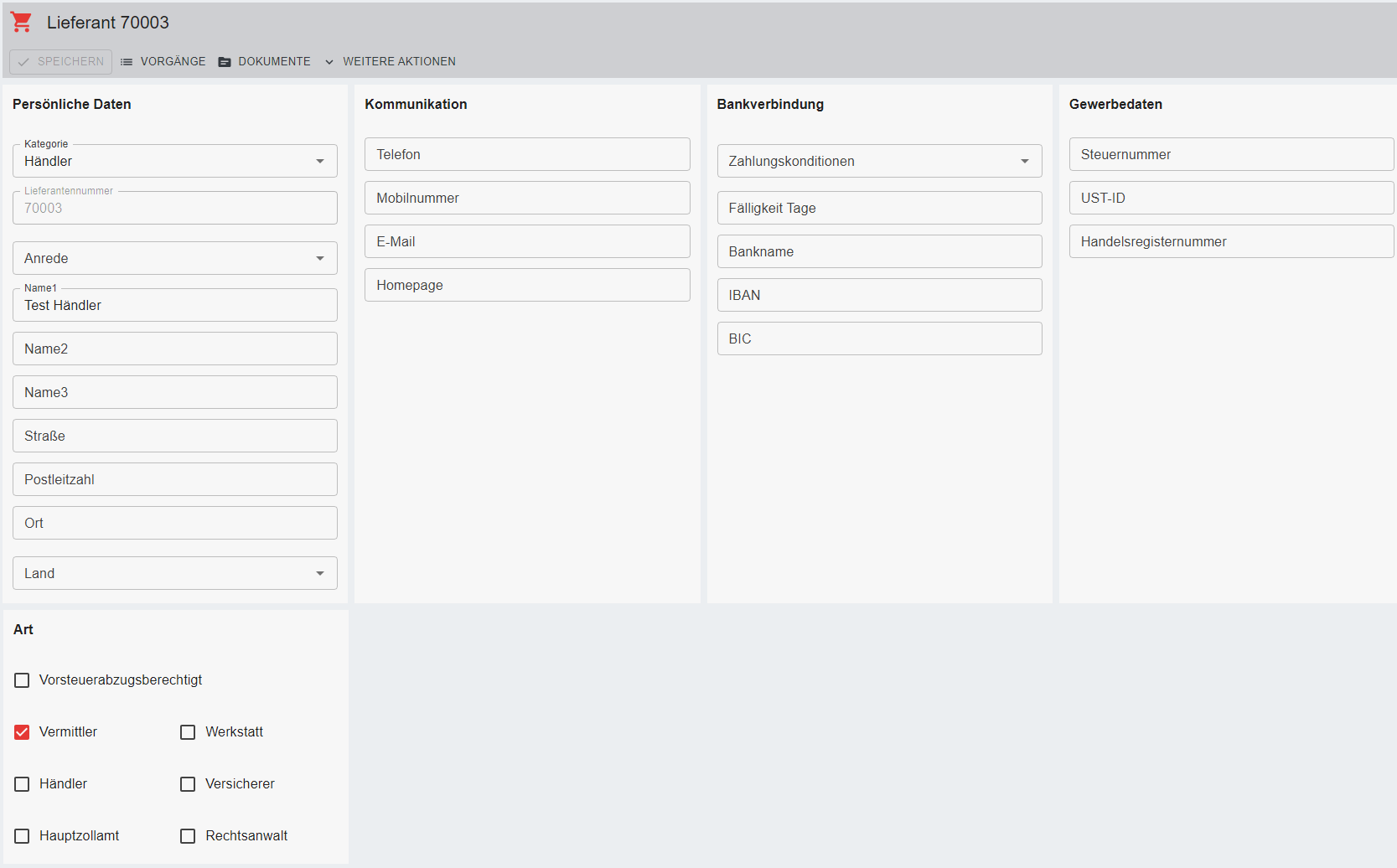Viewport: 1397px width, 868px height.
Task: Open the Dokumente menu item
Action: click(274, 62)
